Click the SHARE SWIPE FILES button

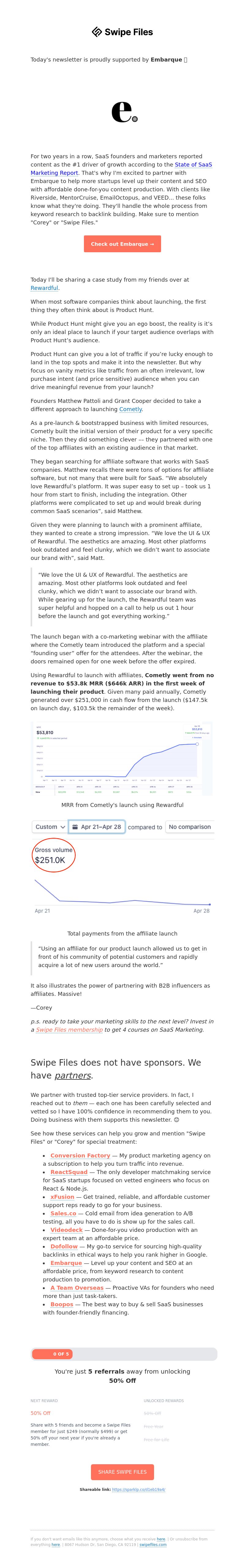(123, 1472)
